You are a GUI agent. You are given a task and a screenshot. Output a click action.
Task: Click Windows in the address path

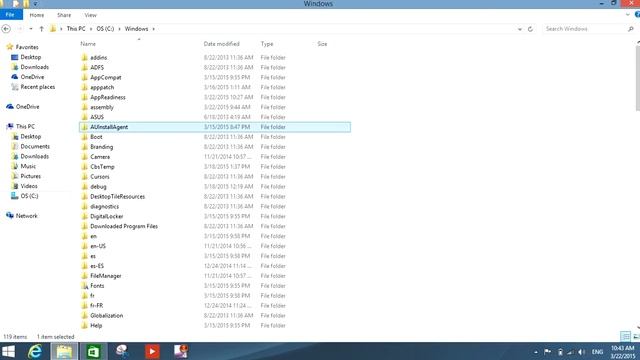click(136, 29)
